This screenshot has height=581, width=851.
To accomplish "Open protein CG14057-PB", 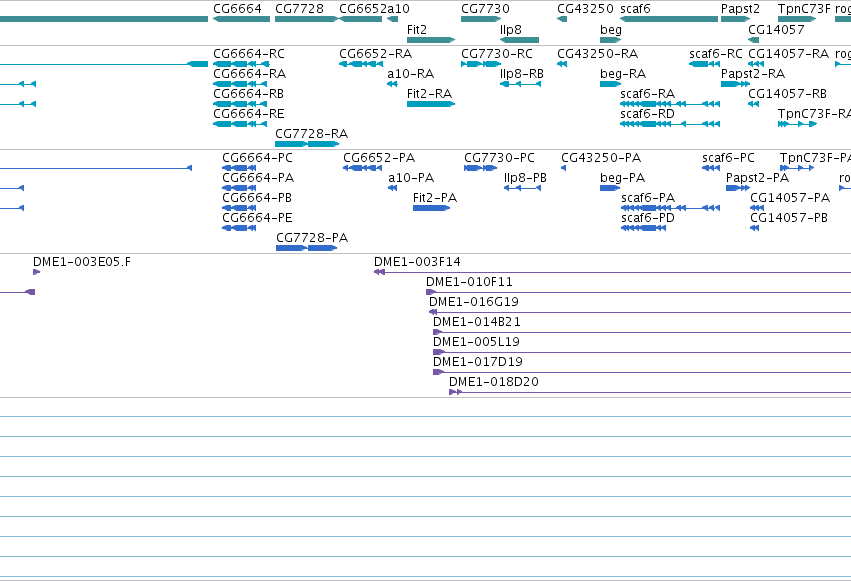I will (789, 218).
